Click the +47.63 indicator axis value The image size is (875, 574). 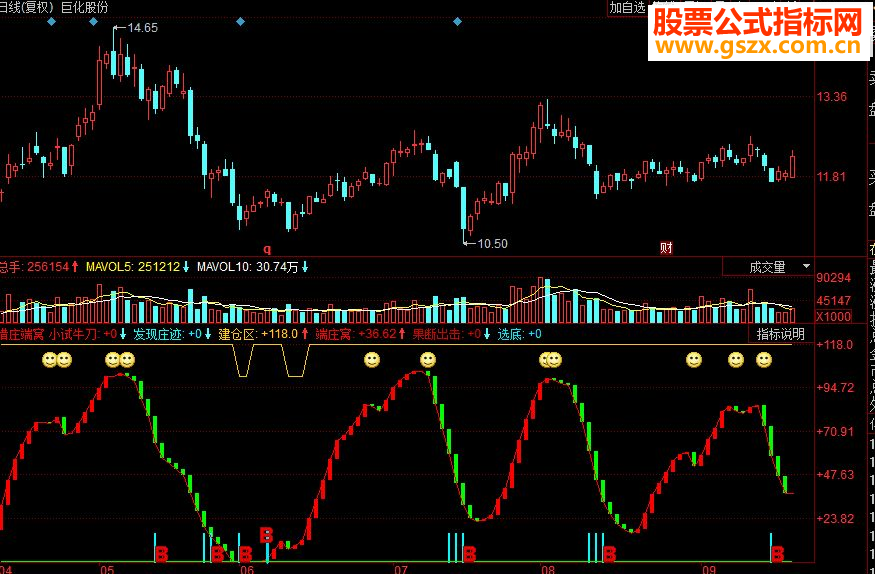point(835,475)
